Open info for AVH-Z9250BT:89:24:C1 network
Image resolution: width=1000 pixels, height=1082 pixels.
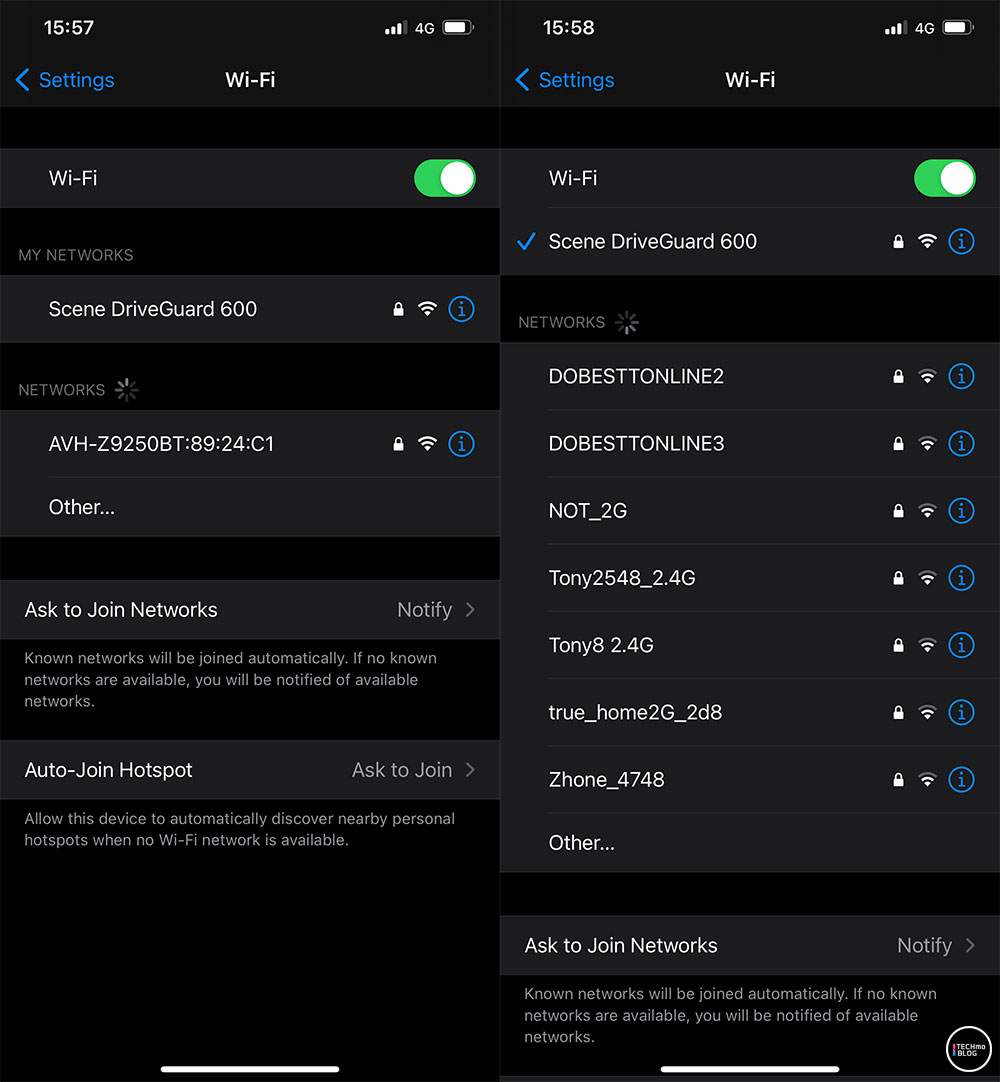pyautogui.click(x=461, y=444)
